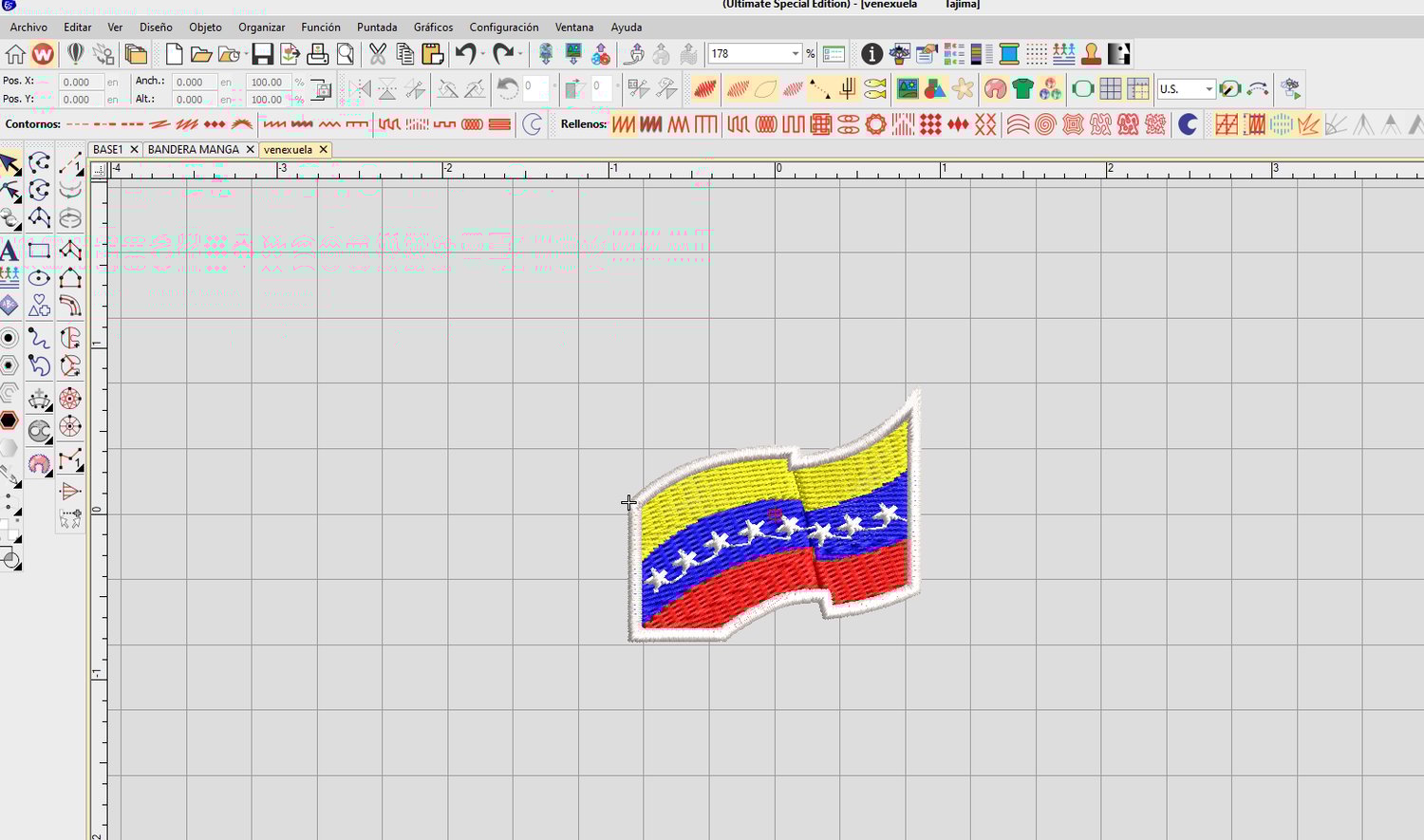The height and width of the screenshot is (840, 1424).
Task: Click the green T-shirt product icon
Action: [1022, 89]
